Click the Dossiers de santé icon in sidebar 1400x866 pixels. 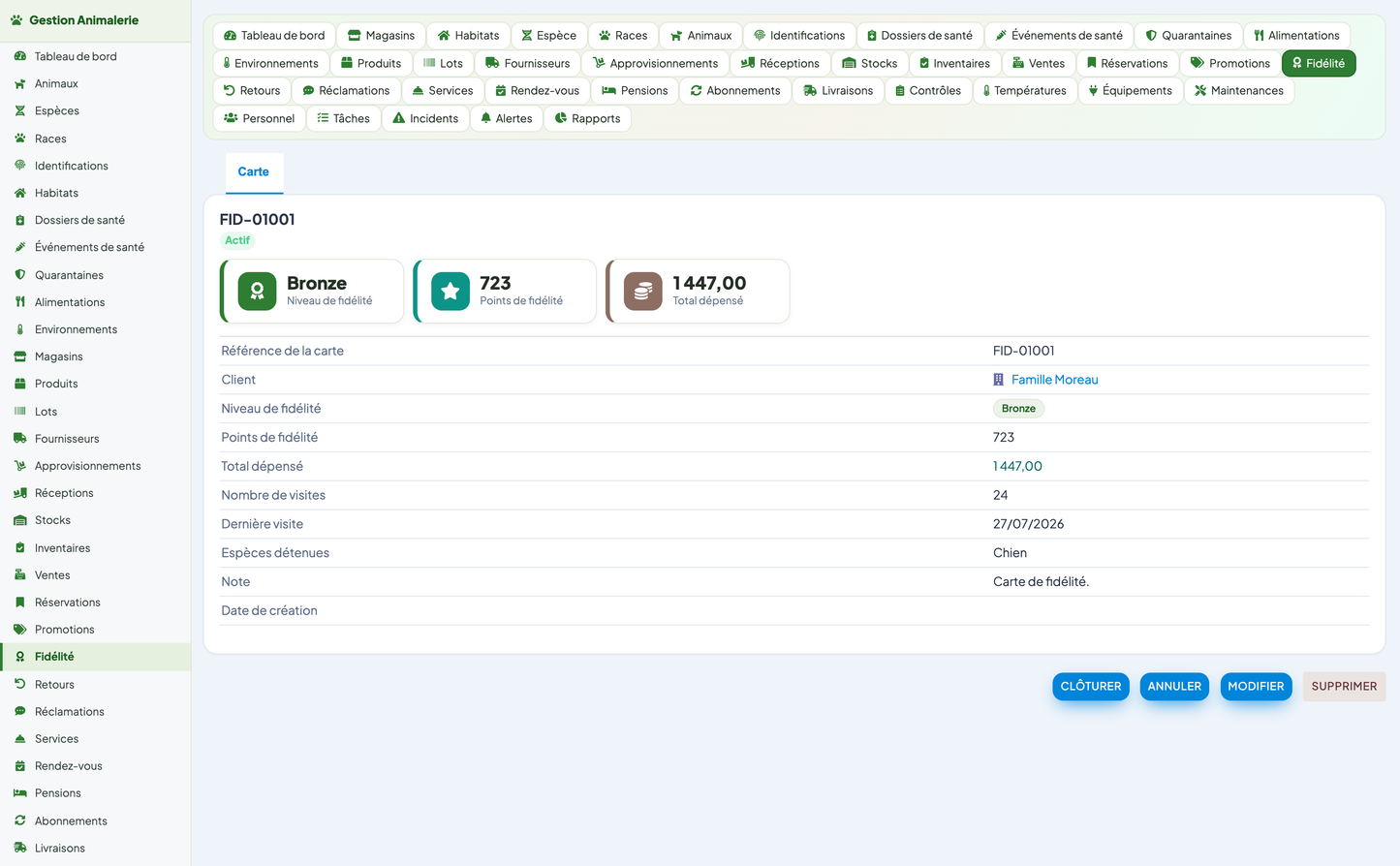[x=20, y=220]
